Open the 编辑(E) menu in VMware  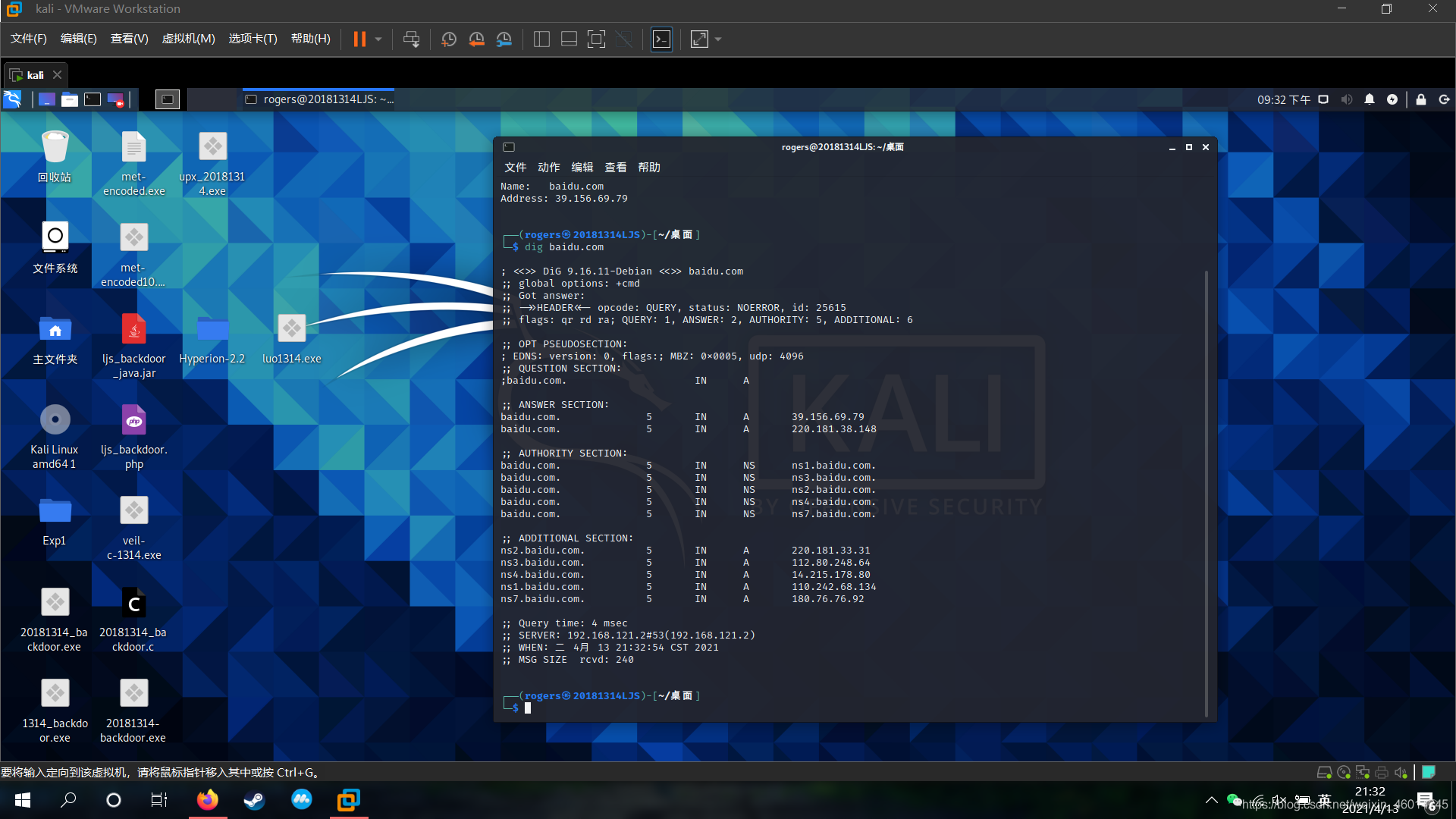tap(79, 39)
